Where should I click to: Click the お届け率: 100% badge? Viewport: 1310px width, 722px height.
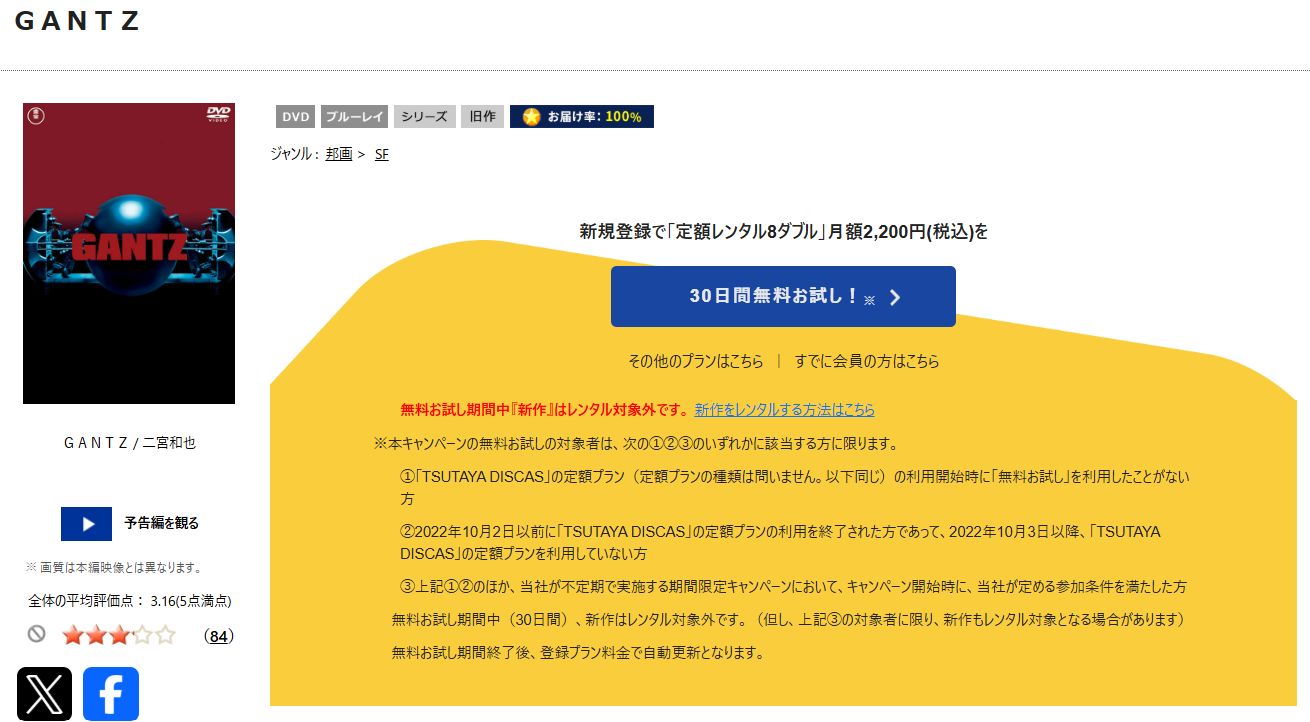[x=582, y=117]
